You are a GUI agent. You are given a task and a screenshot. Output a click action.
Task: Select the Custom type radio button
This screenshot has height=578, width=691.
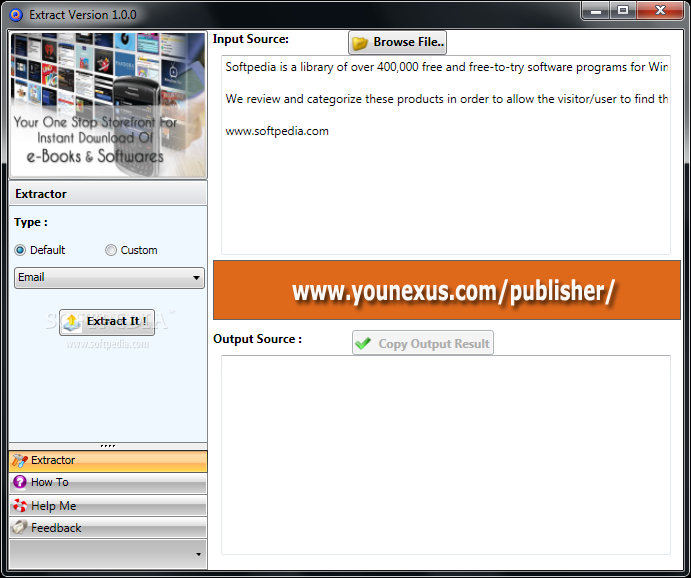(x=111, y=250)
